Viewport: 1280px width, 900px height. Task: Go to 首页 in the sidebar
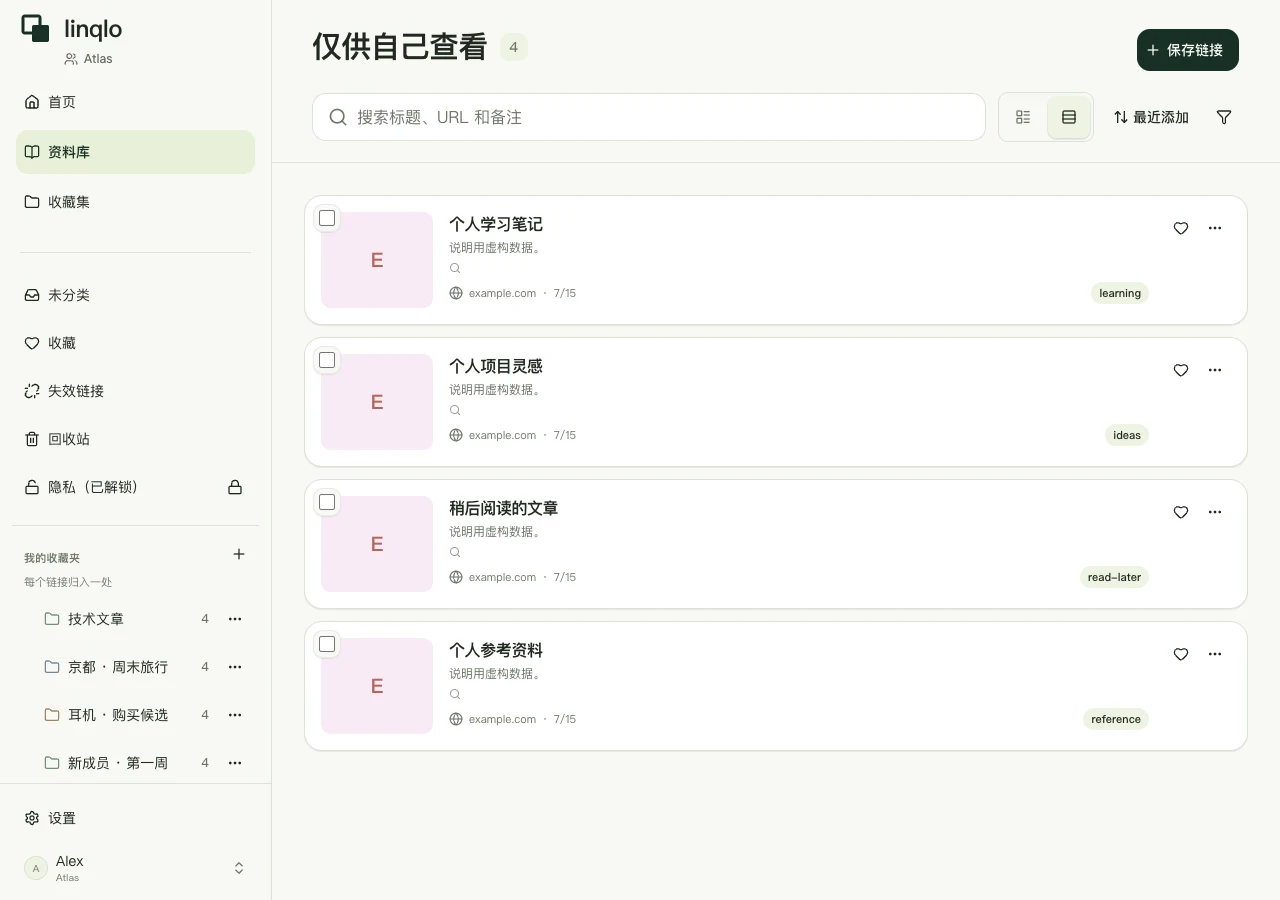click(x=135, y=102)
